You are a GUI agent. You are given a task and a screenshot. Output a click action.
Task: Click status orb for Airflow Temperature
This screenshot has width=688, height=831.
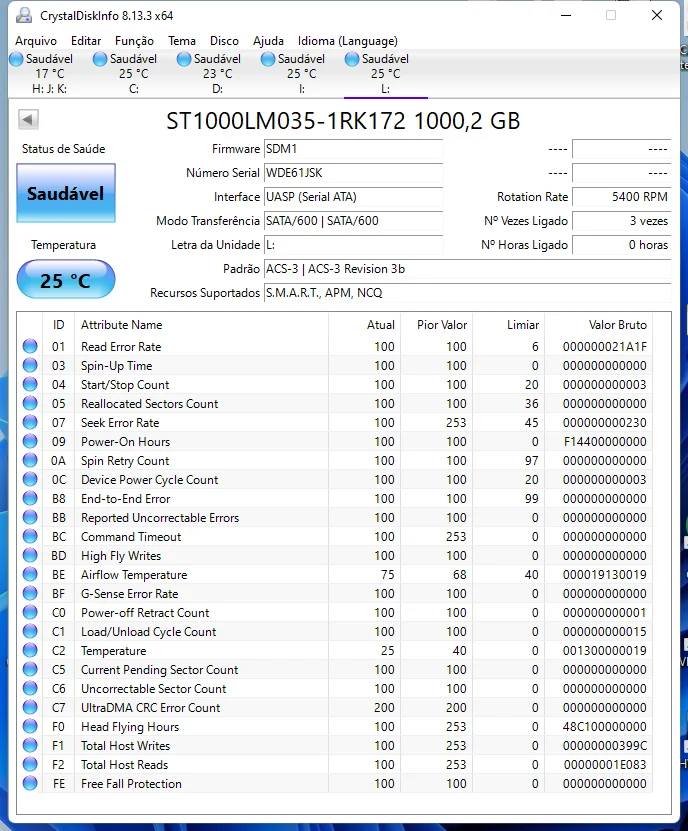click(x=30, y=574)
